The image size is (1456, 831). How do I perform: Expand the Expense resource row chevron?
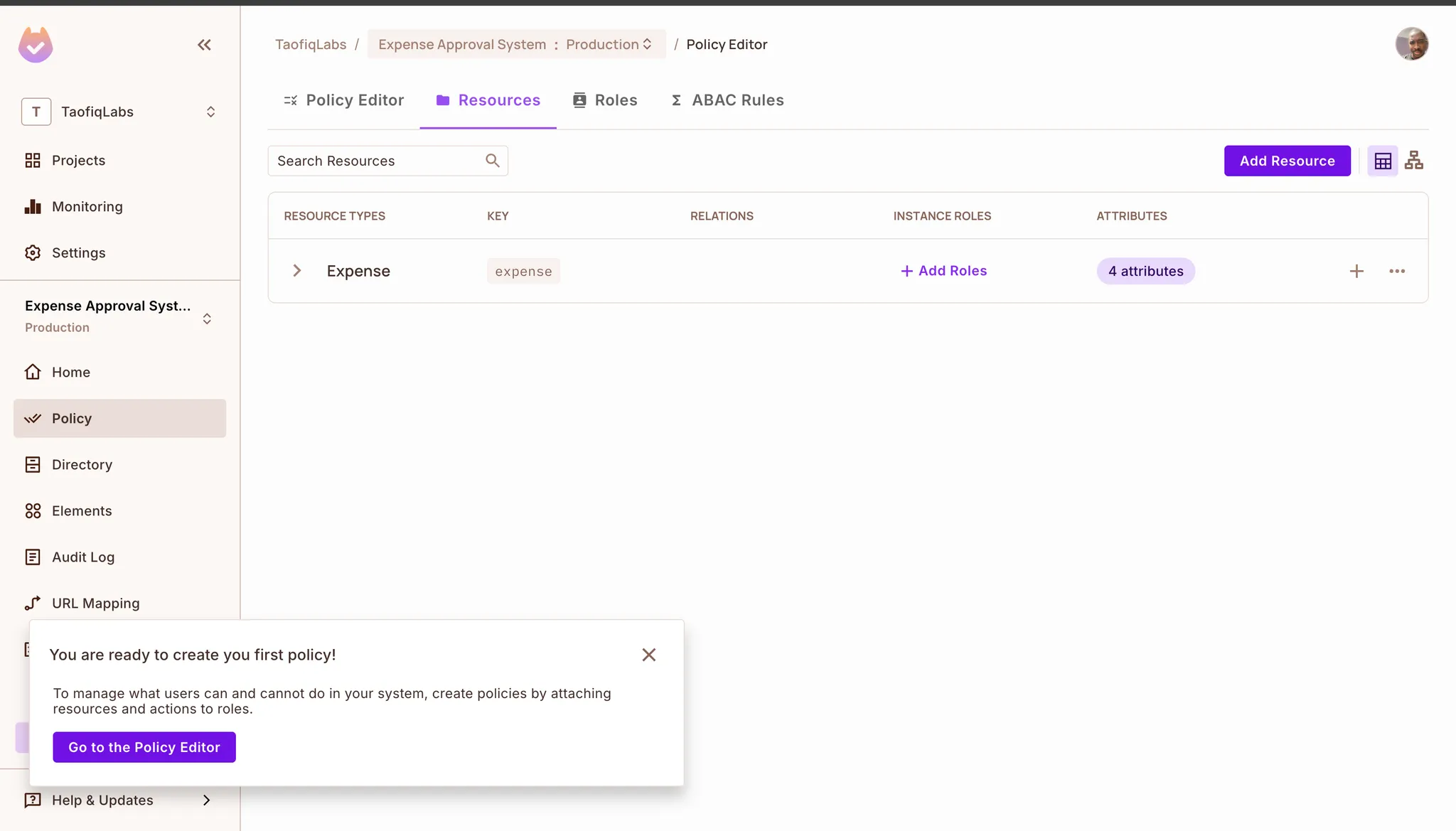(297, 271)
